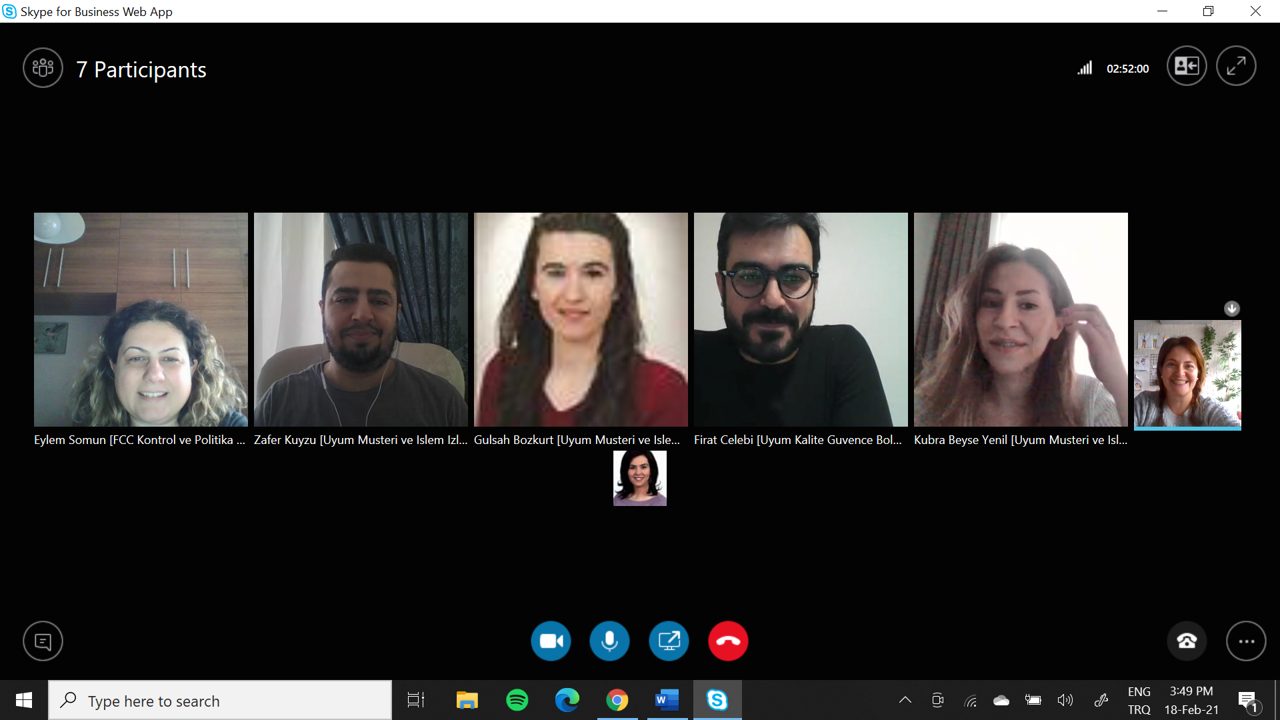1280x720 pixels.
Task: Open Spotify from the taskbar
Action: pyautogui.click(x=517, y=700)
